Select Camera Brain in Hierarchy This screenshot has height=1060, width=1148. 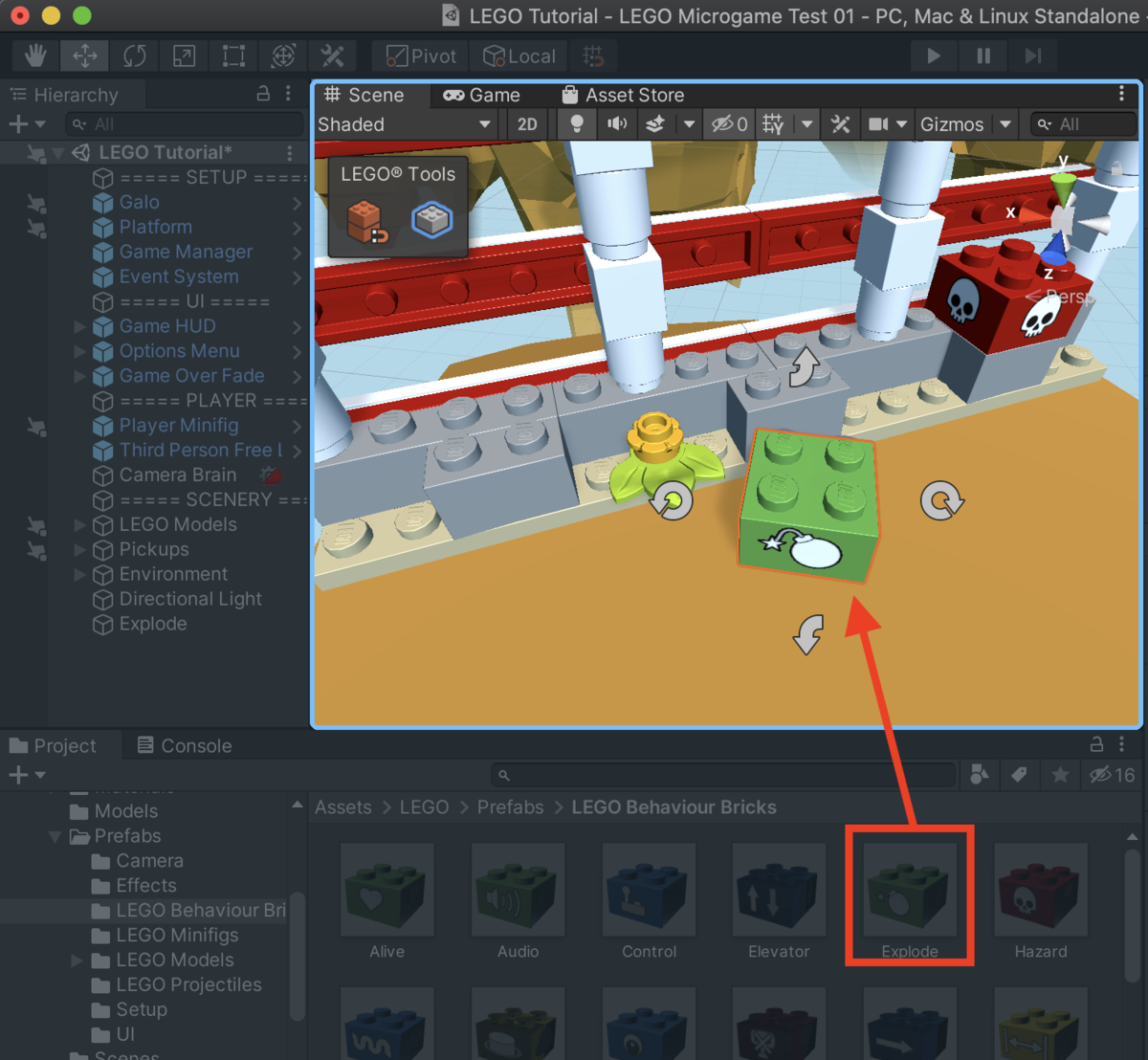coord(177,475)
